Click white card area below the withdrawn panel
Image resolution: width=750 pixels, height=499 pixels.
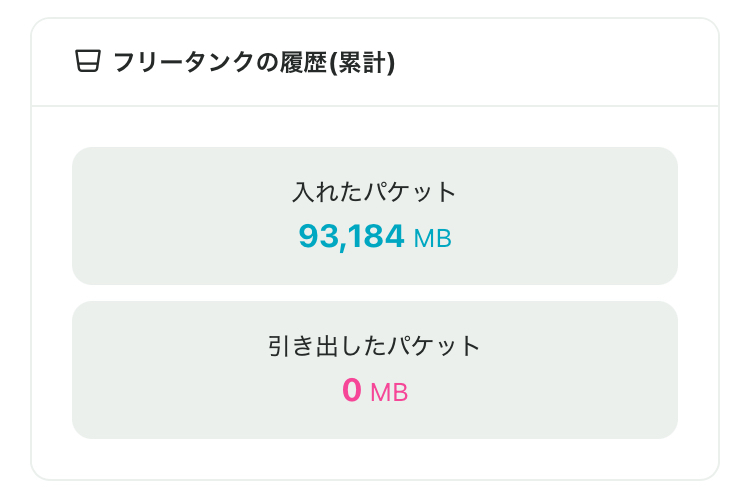(375, 458)
